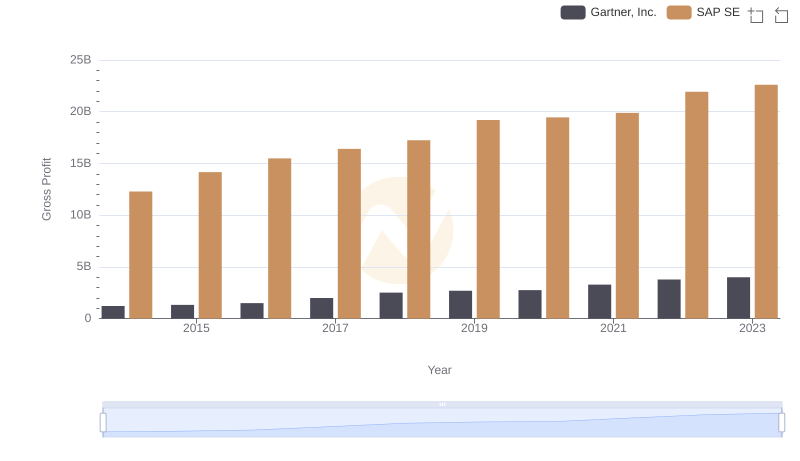Click the x-axis label 2015

click(x=196, y=328)
